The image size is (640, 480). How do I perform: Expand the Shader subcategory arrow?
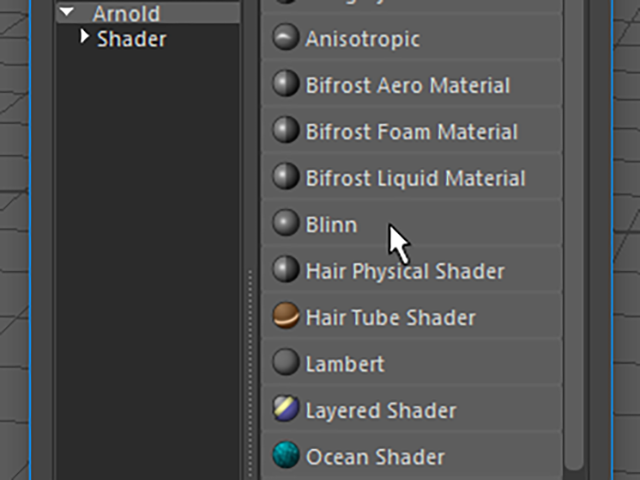coord(84,36)
